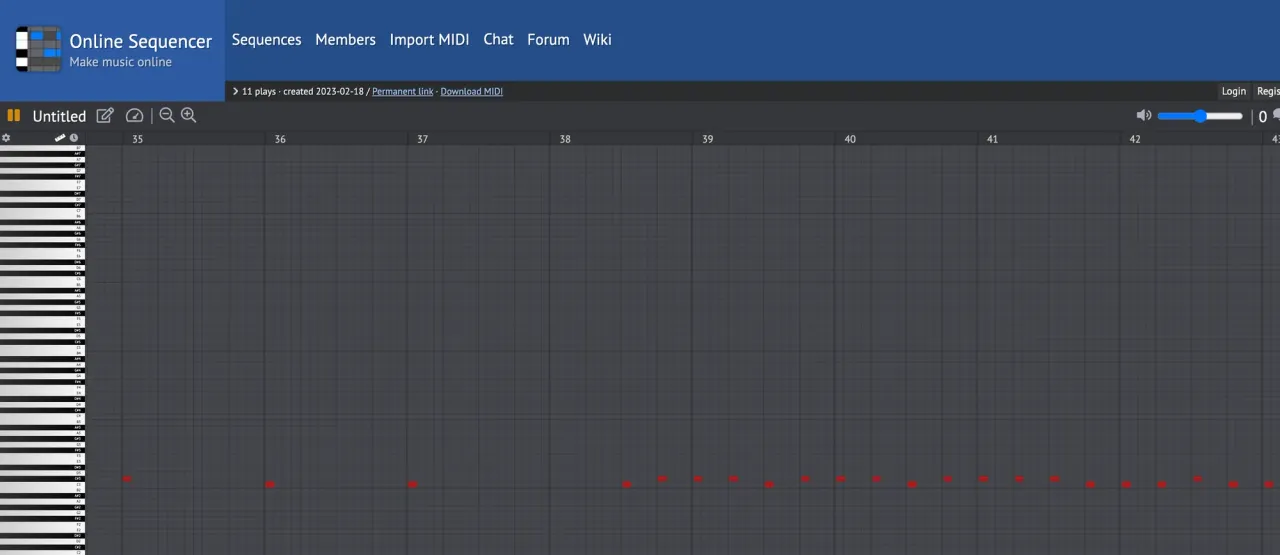Viewport: 1280px width, 555px height.
Task: Click the comment count '0'
Action: (x=1262, y=117)
